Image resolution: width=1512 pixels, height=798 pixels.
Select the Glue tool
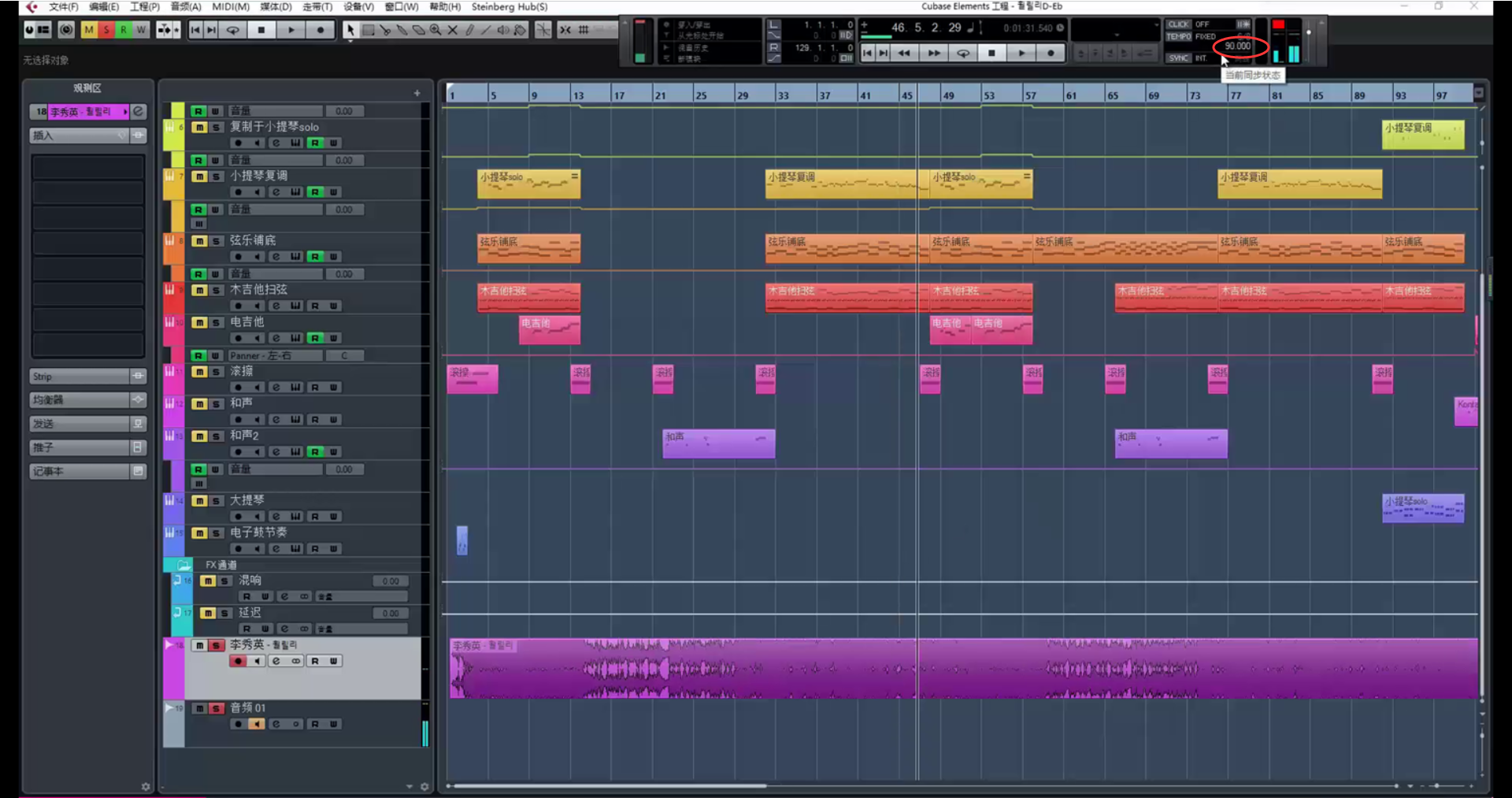(402, 30)
